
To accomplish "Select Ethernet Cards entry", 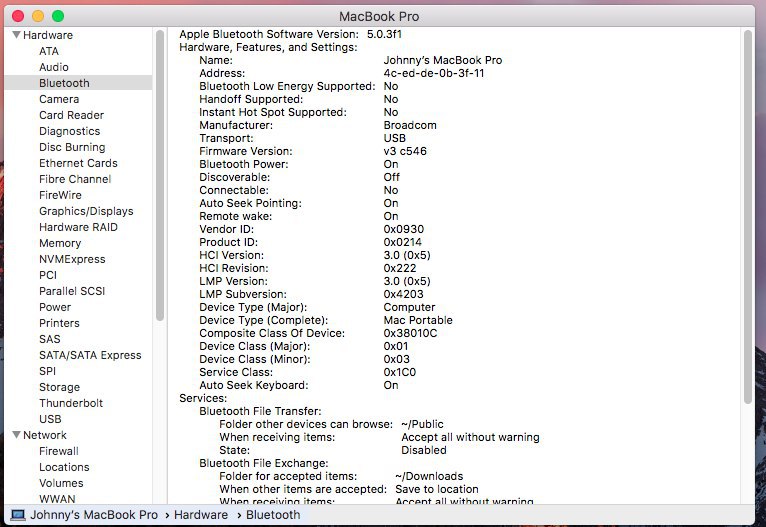I will 78,163.
